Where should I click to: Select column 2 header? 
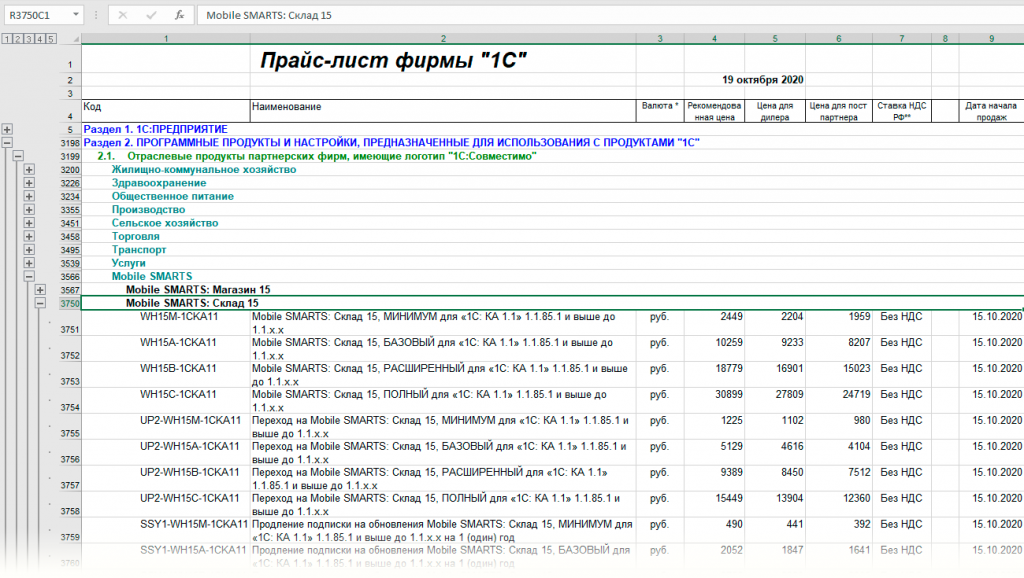[x=443, y=39]
